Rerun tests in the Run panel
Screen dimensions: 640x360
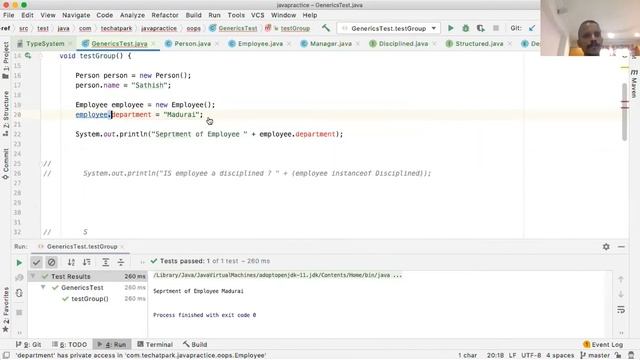19,263
